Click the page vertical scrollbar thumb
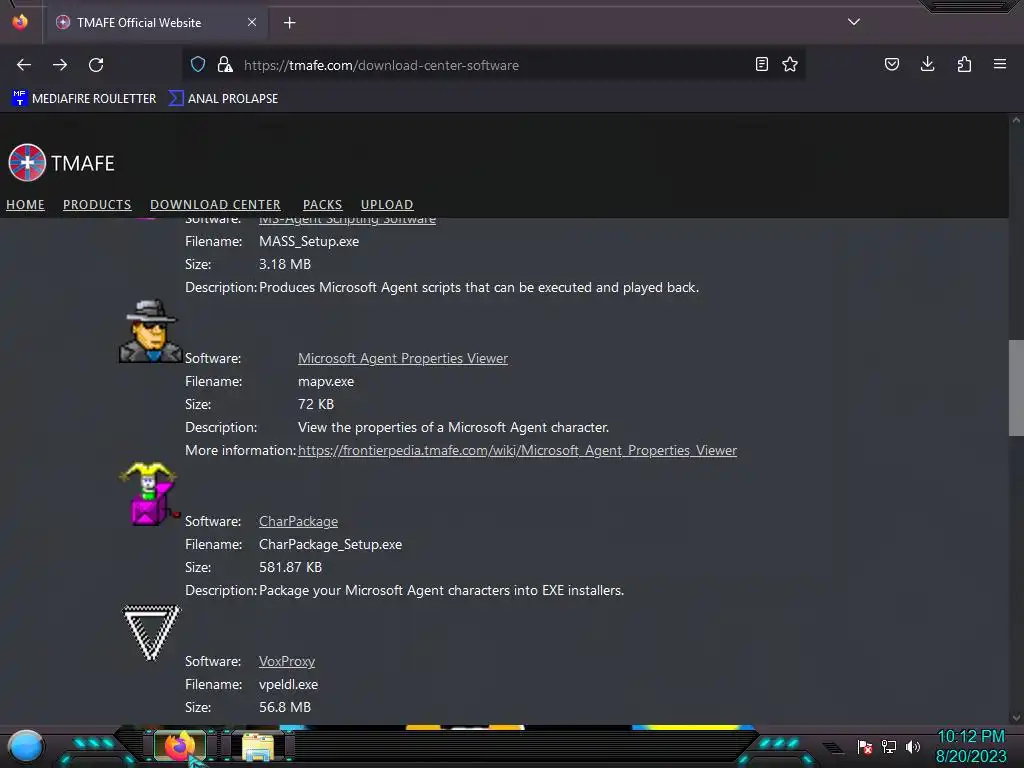1024x768 pixels. pos(1016,387)
